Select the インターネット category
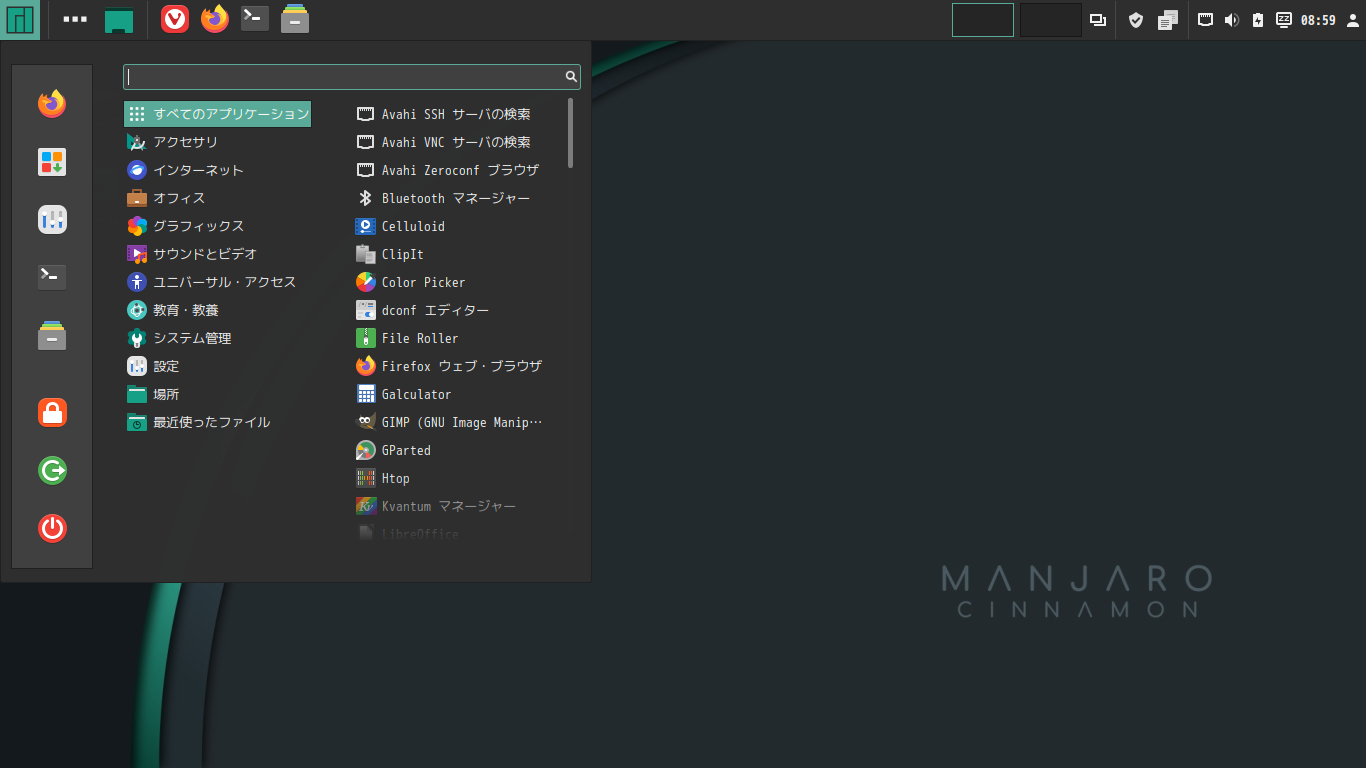Viewport: 1366px width, 768px height. (x=217, y=170)
